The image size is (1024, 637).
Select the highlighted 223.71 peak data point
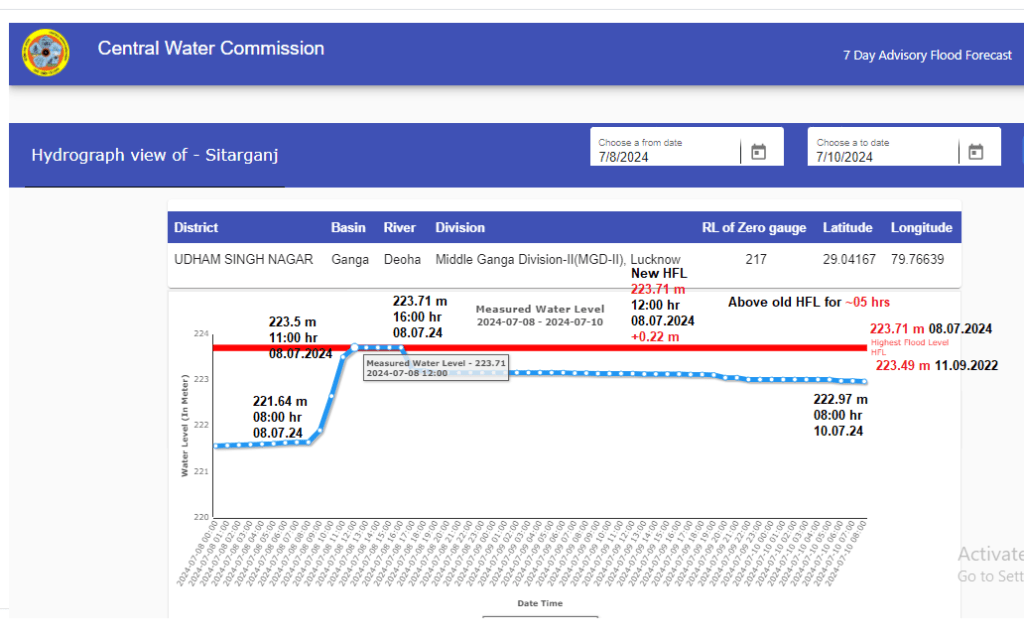pyautogui.click(x=355, y=348)
